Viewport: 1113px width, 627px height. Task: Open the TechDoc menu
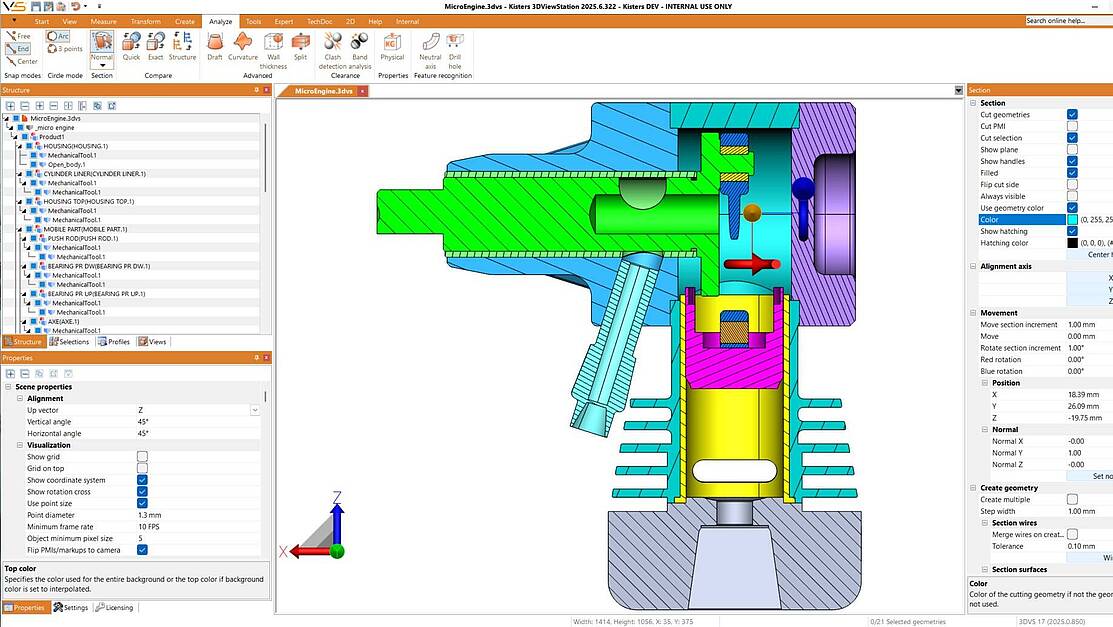coord(319,20)
